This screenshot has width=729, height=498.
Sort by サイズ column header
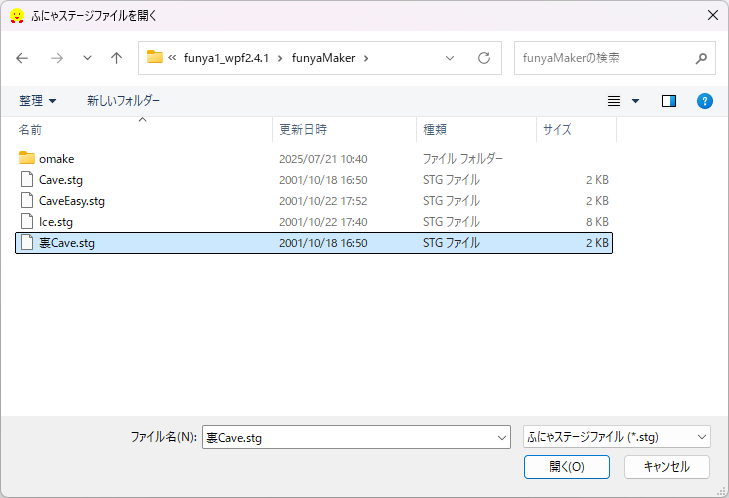tap(557, 130)
